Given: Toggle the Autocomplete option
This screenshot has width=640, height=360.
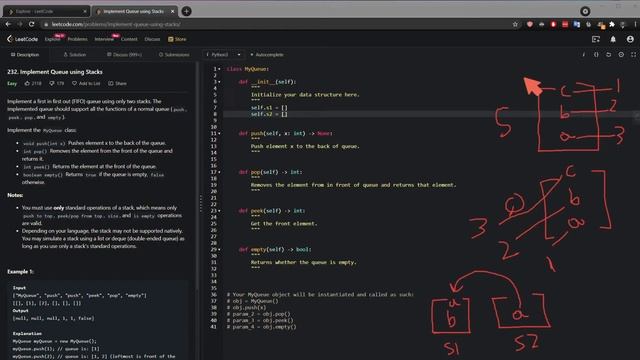Looking at the screenshot, I should click(267, 55).
